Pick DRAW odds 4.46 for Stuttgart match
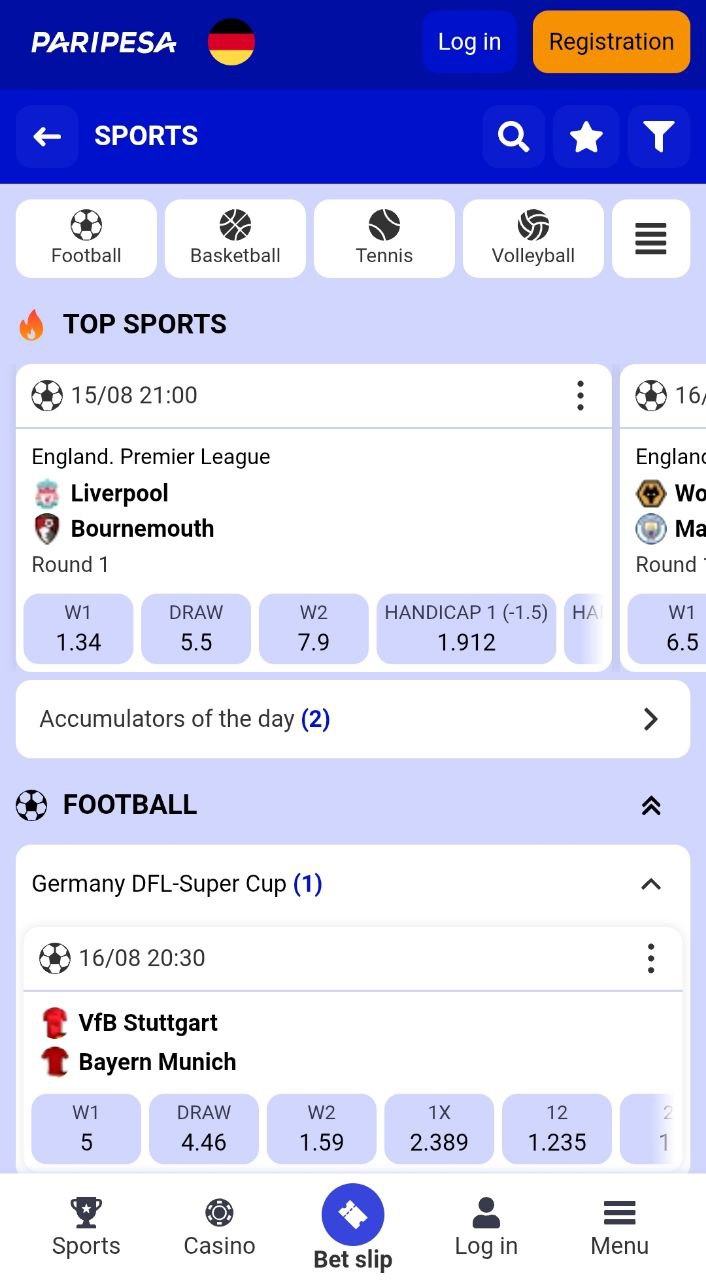Screen dimensions: 706x1280 204,1128
